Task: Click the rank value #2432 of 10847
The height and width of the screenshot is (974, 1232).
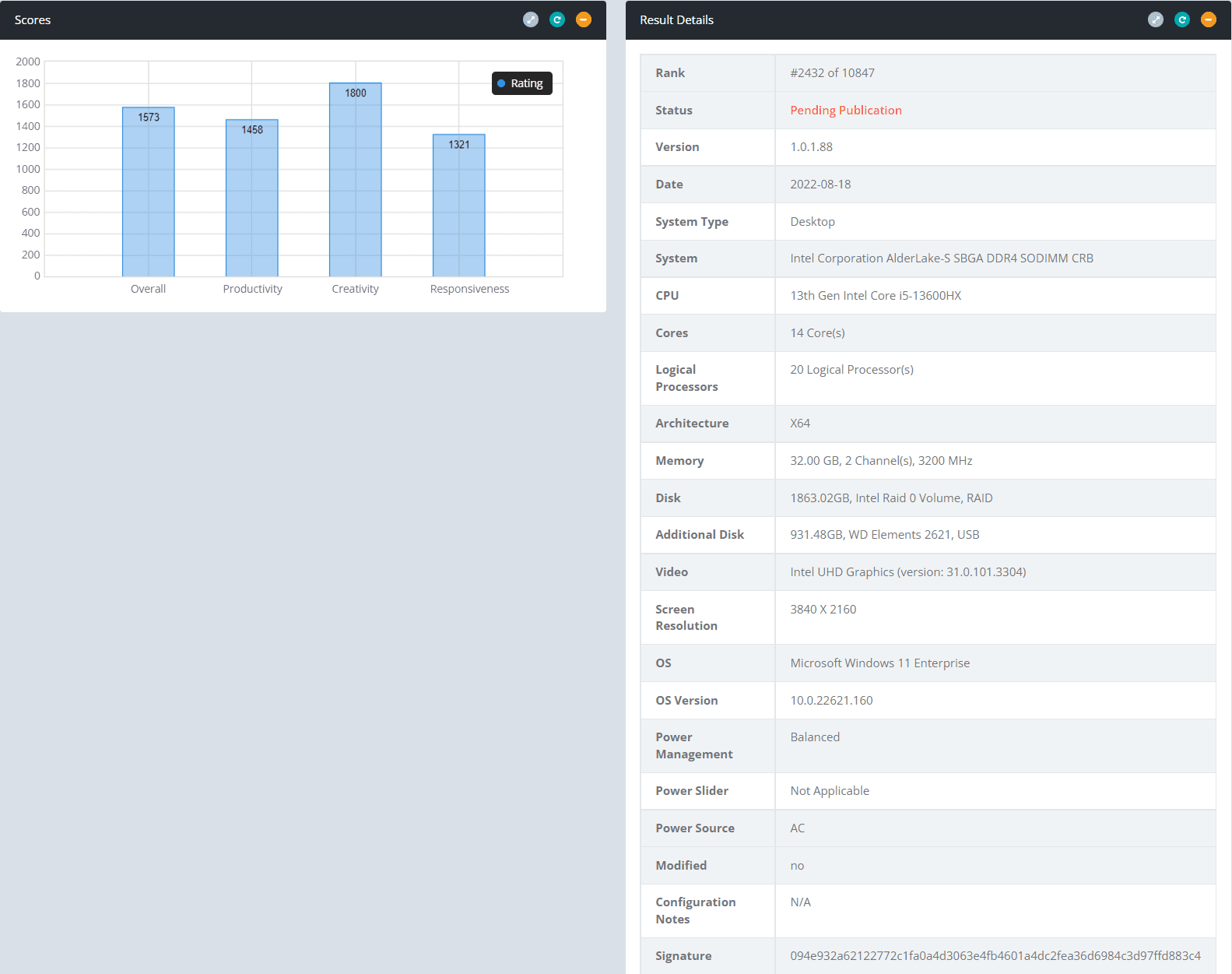Action: click(832, 73)
